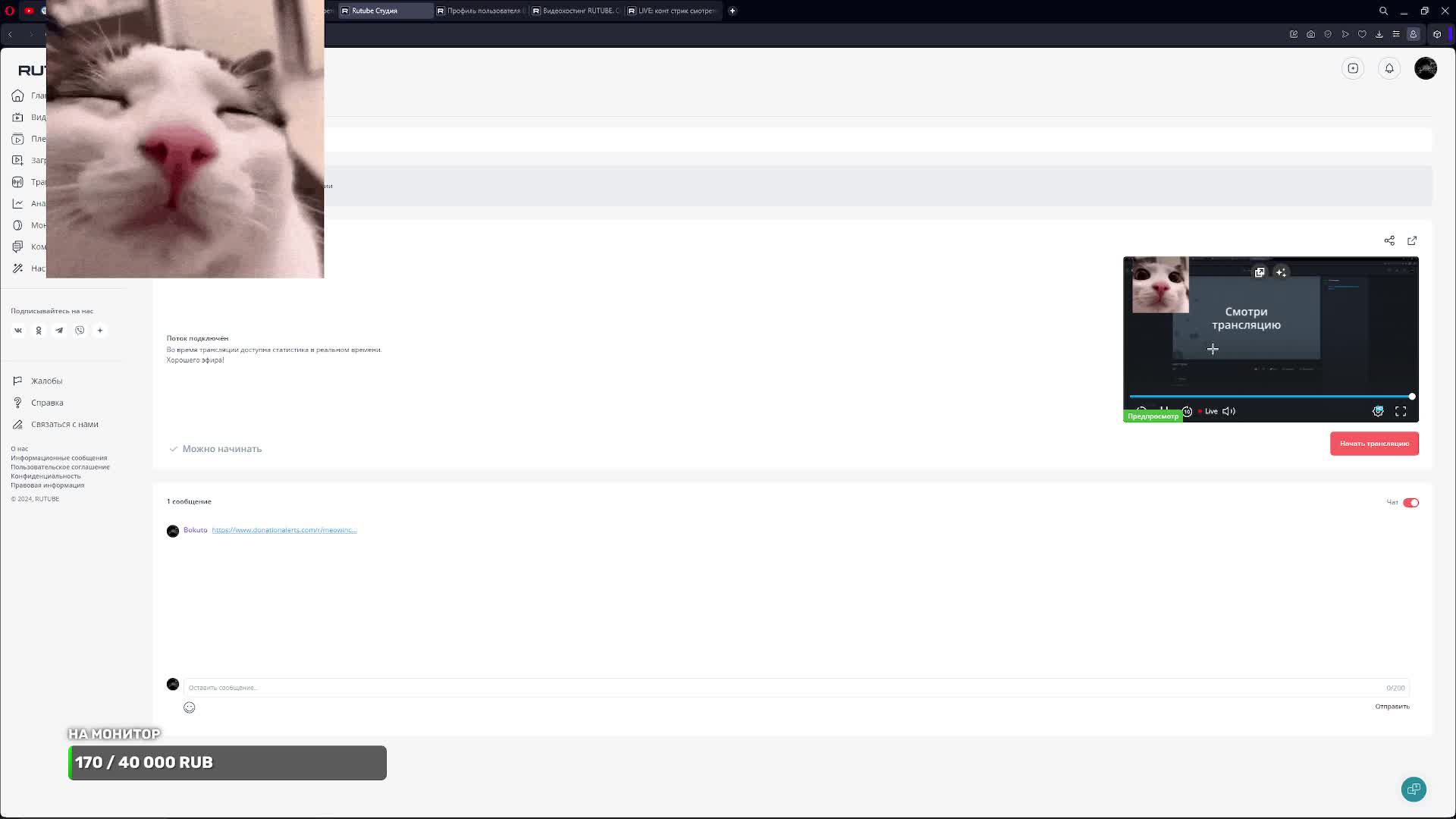This screenshot has height=819, width=1456.
Task: Open Информационные сообщения footer link
Action: (x=58, y=458)
